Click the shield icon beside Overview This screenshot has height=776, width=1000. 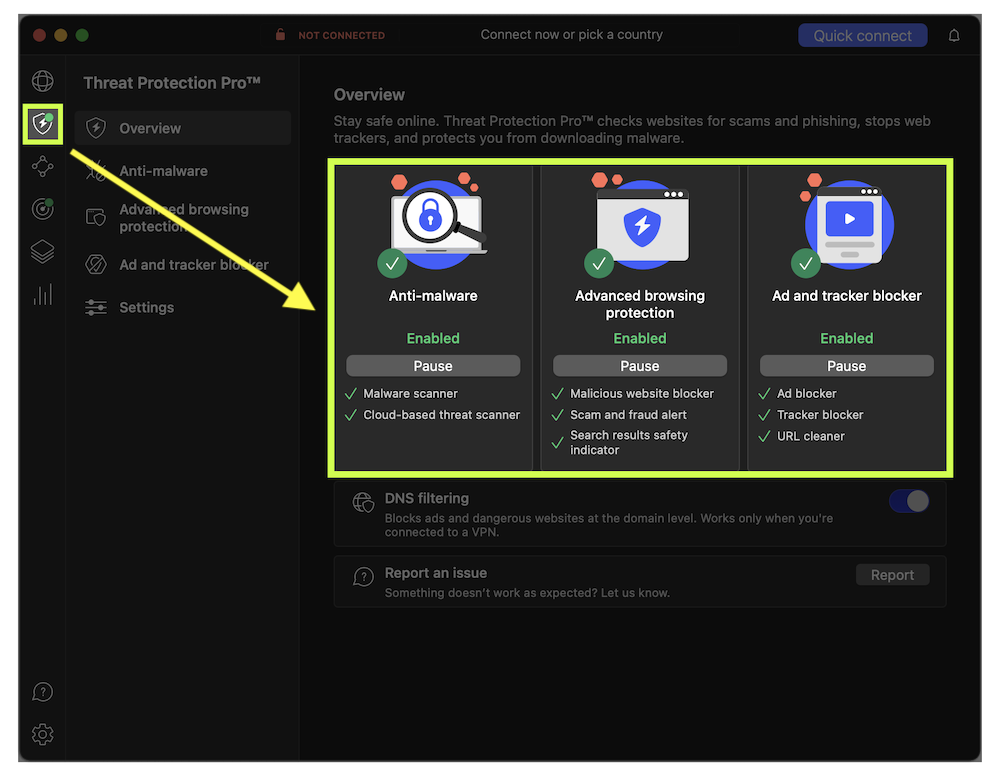pyautogui.click(x=96, y=128)
